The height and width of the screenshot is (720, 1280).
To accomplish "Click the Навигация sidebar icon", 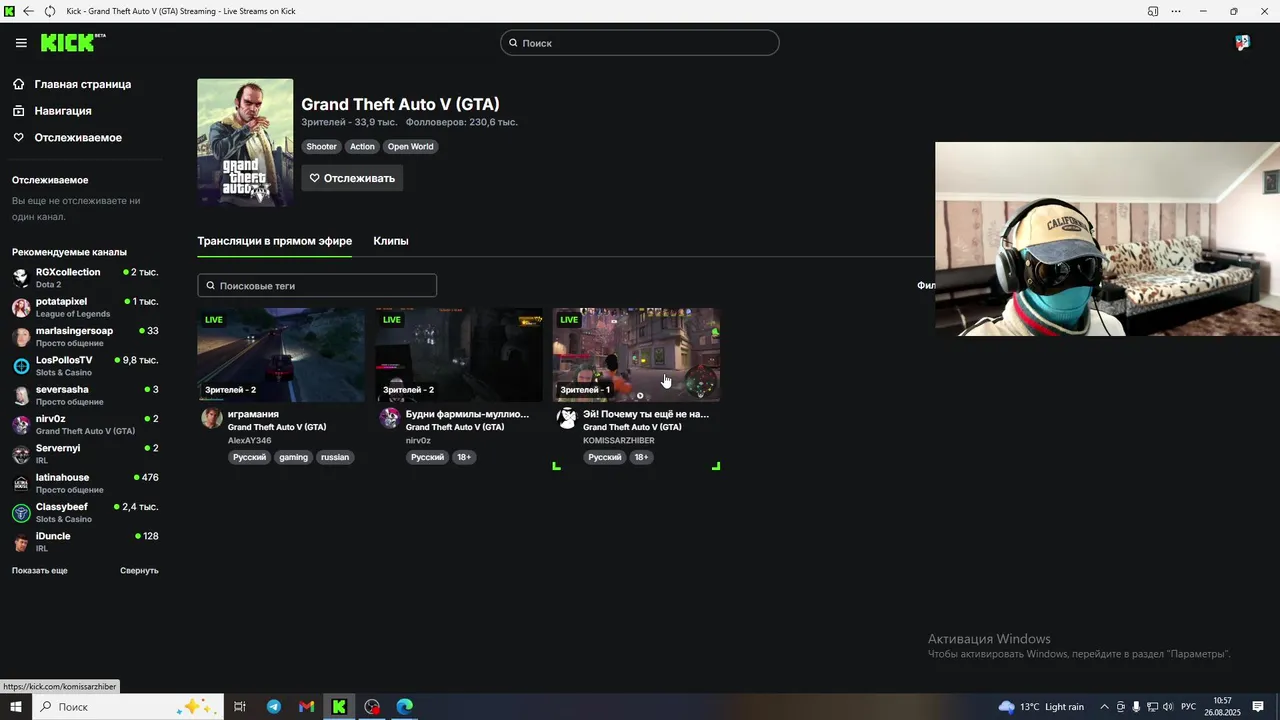I will (19, 111).
